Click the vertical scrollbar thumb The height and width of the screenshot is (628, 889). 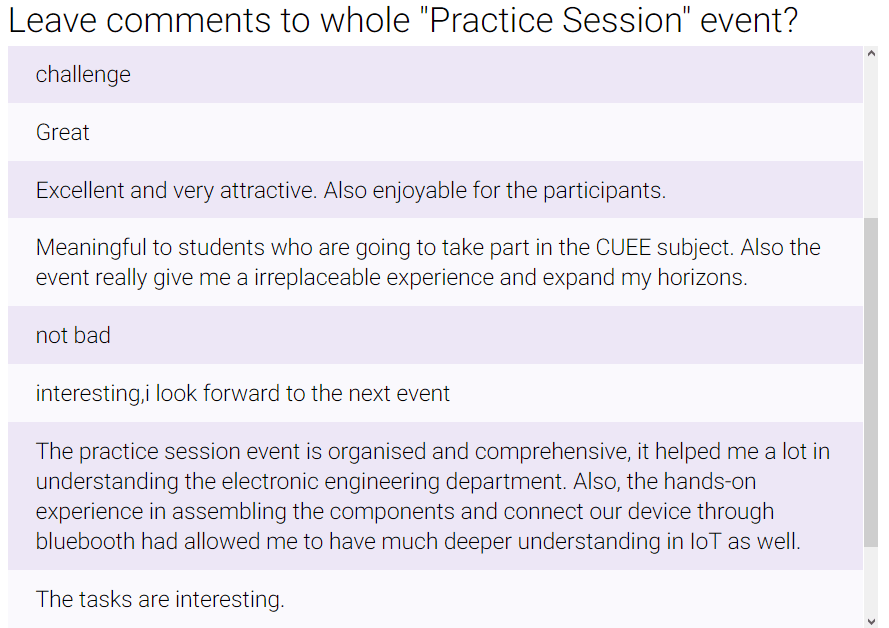pyautogui.click(x=871, y=383)
